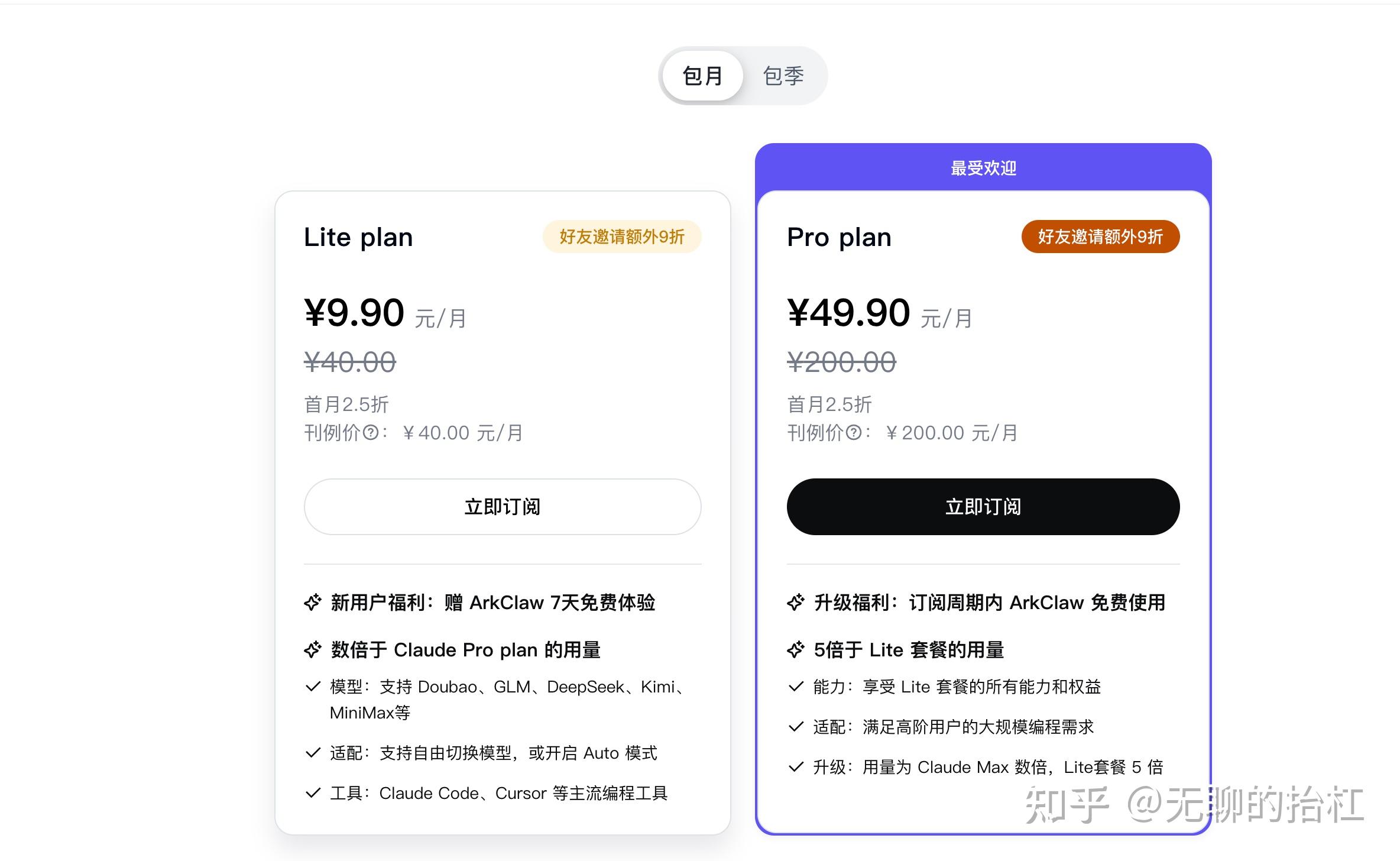1400x861 pixels.
Task: Click checkmark next to 适配：满足高阶用户
Action: tap(796, 727)
